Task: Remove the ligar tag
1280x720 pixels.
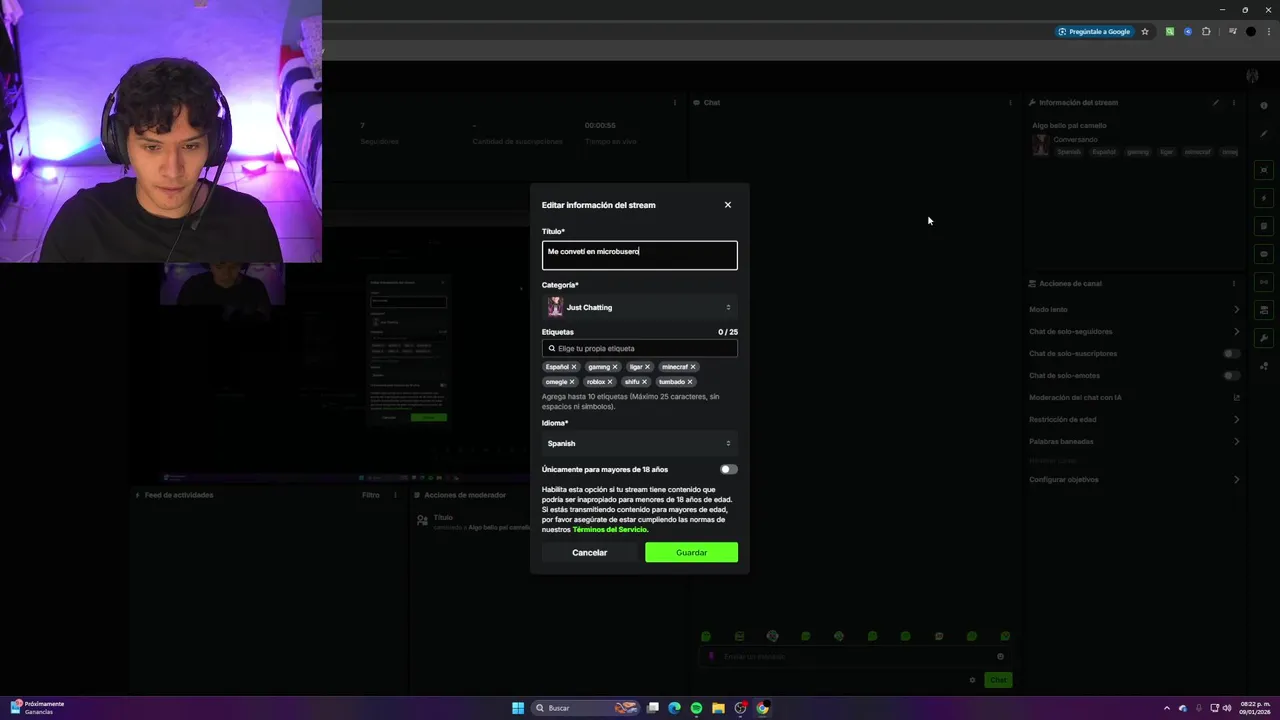Action: 648,367
